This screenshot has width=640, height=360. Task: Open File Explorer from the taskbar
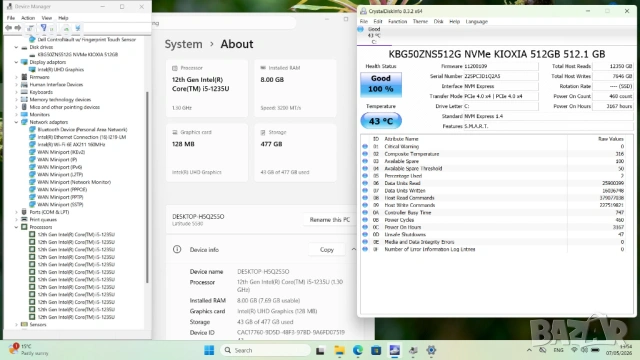(339, 350)
